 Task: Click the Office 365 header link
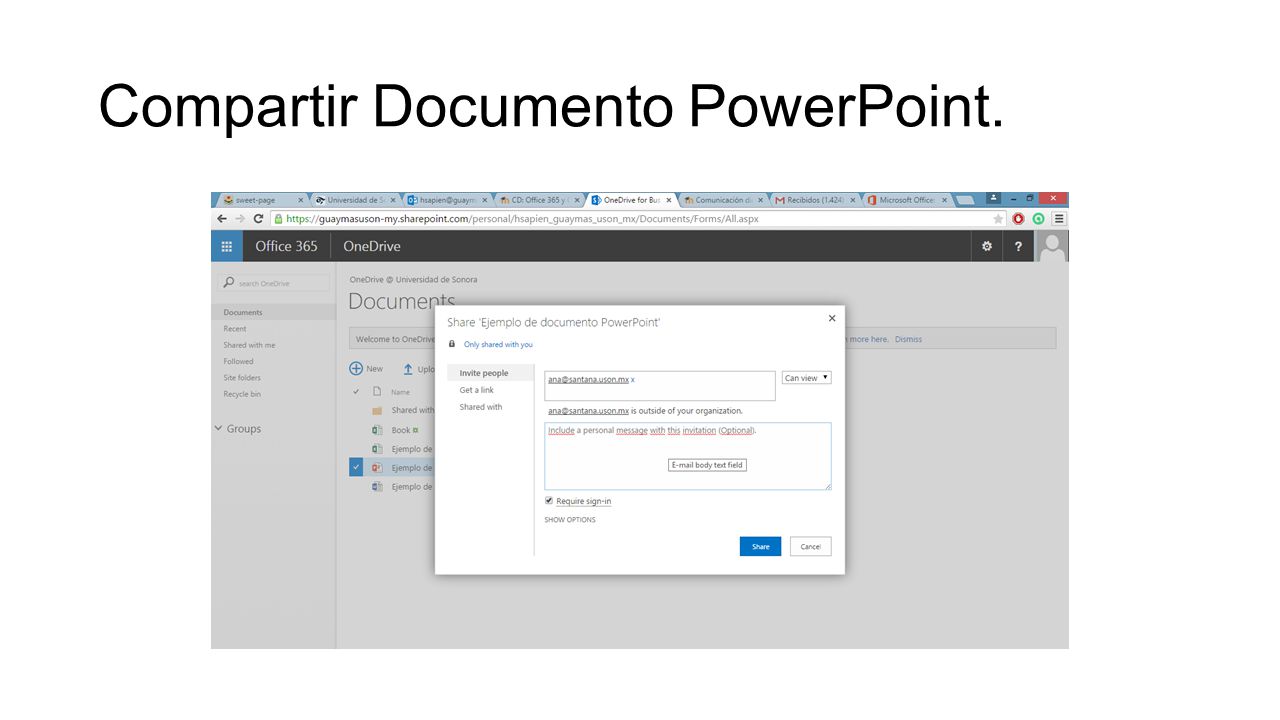286,246
